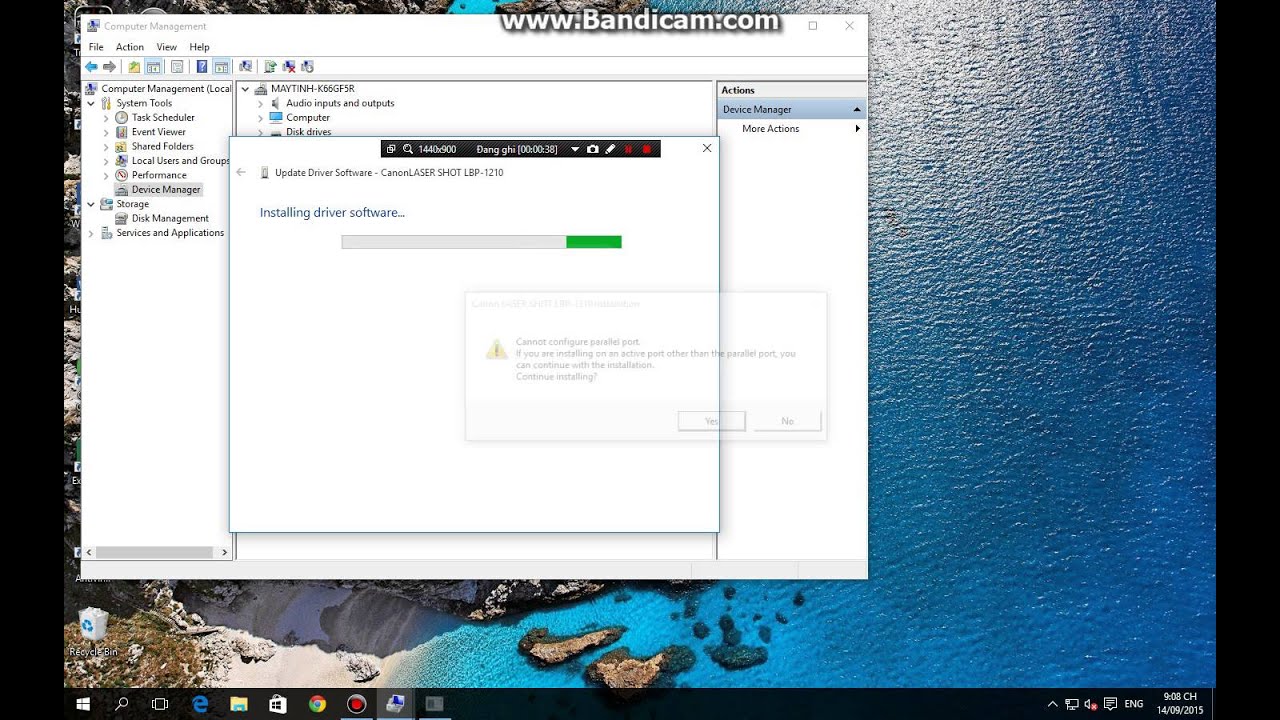The height and width of the screenshot is (720, 1280).
Task: Open More Actions in Actions pane
Action: 770,129
